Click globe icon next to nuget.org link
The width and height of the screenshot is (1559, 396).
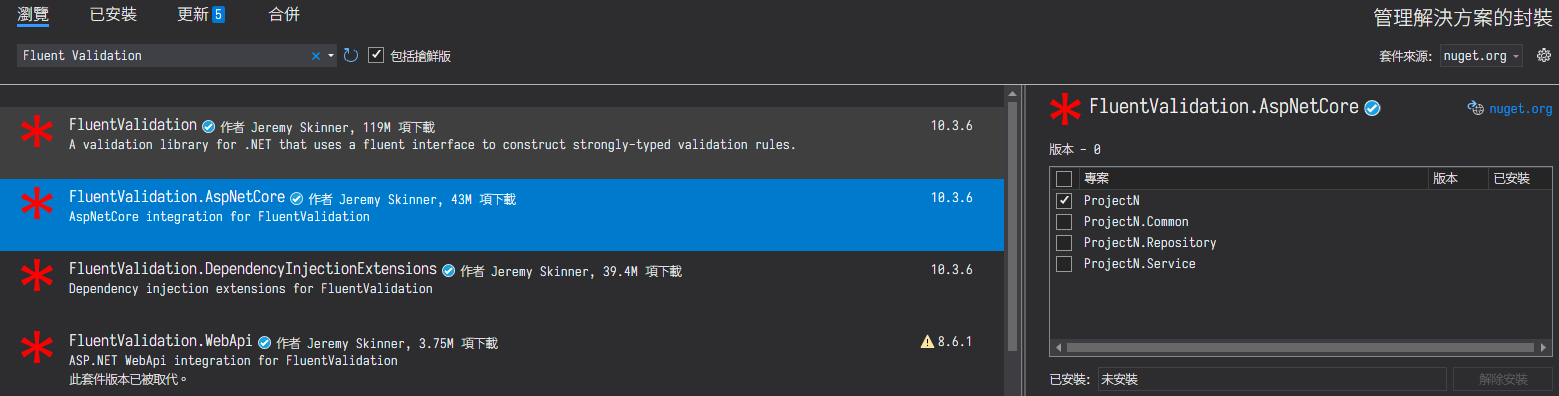click(x=1475, y=109)
